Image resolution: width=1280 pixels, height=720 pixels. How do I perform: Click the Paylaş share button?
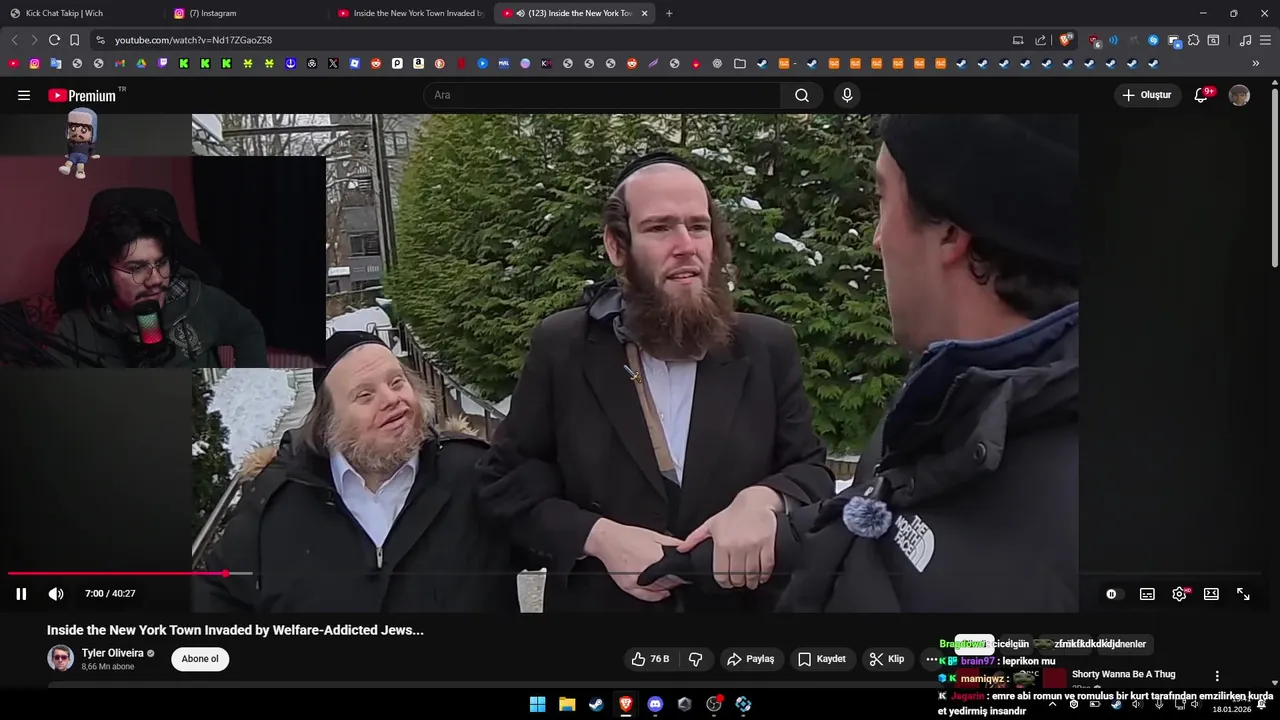[x=751, y=659]
